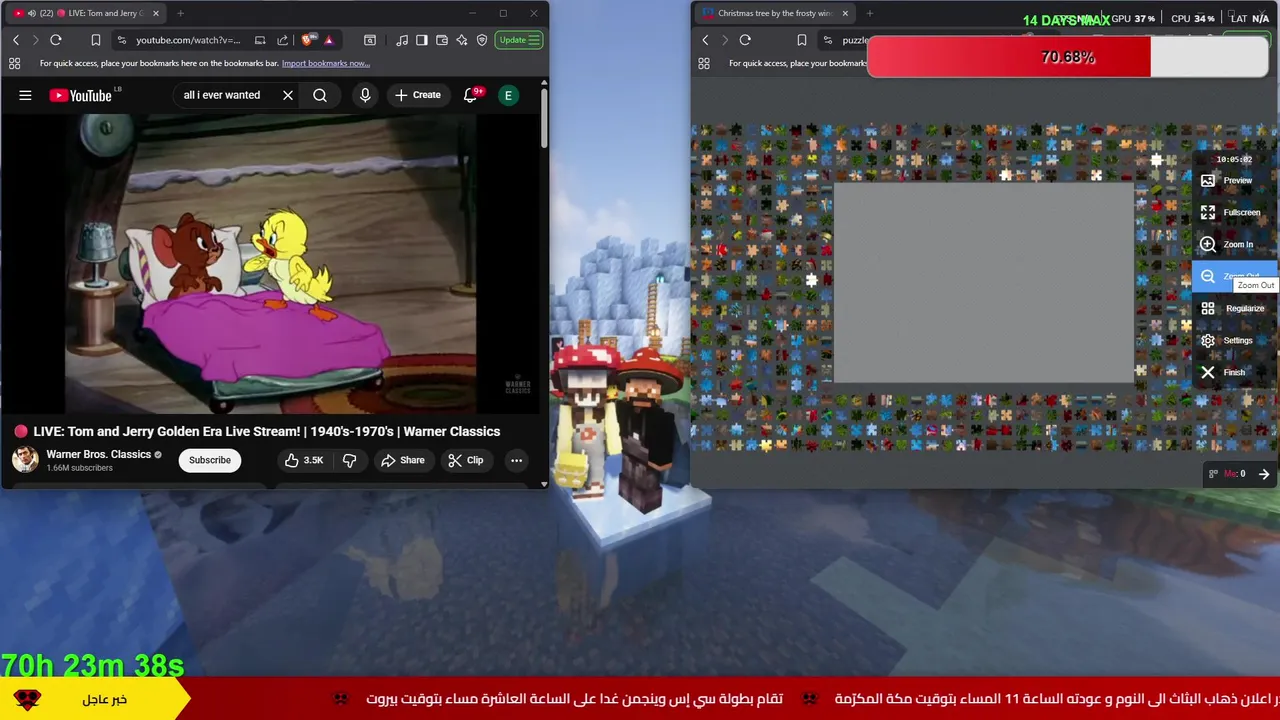Regularize the puzzle pieces
The height and width of the screenshot is (720, 1280).
(x=1234, y=309)
